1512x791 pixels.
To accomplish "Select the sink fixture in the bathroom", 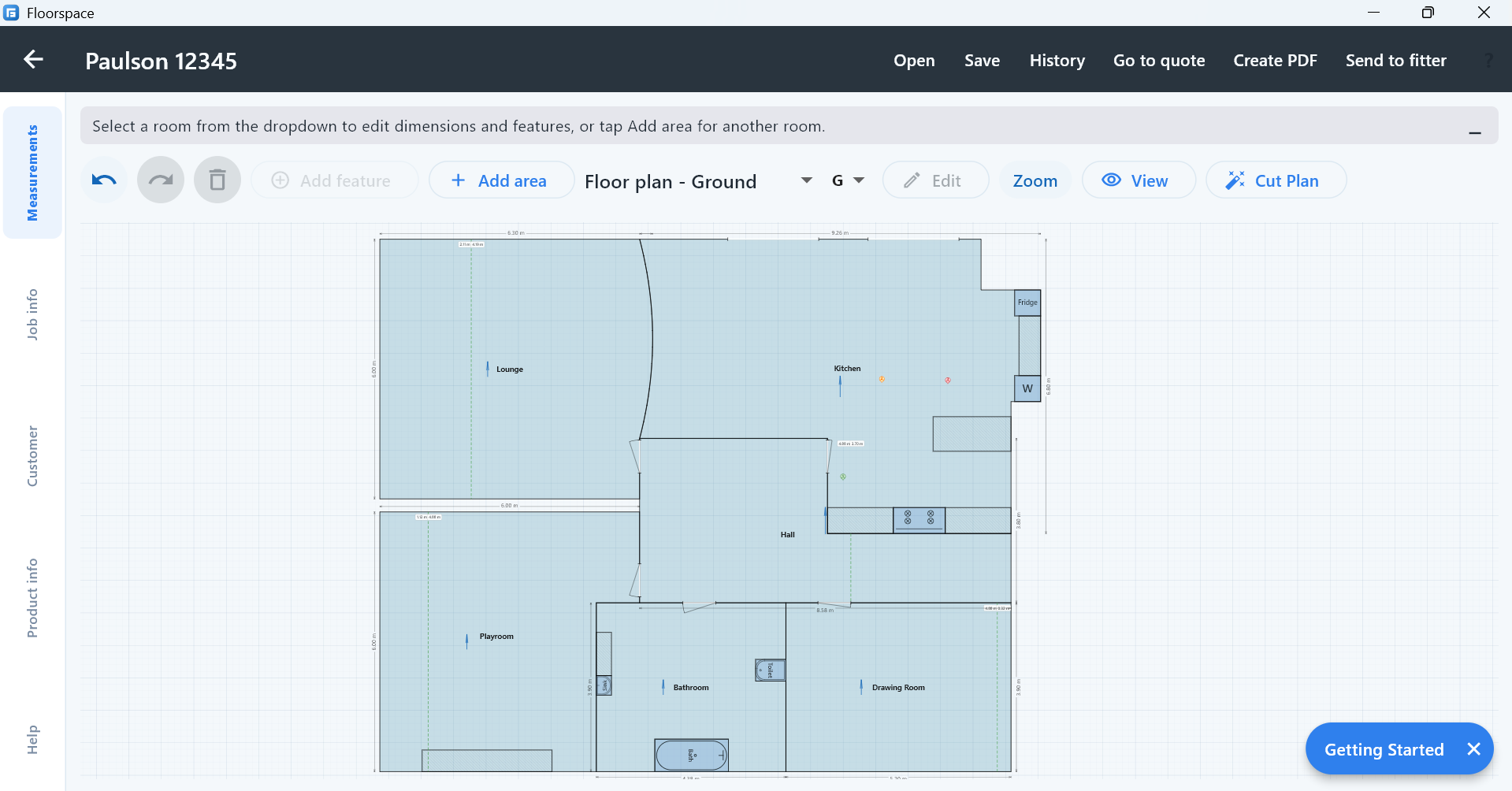I will click(604, 685).
